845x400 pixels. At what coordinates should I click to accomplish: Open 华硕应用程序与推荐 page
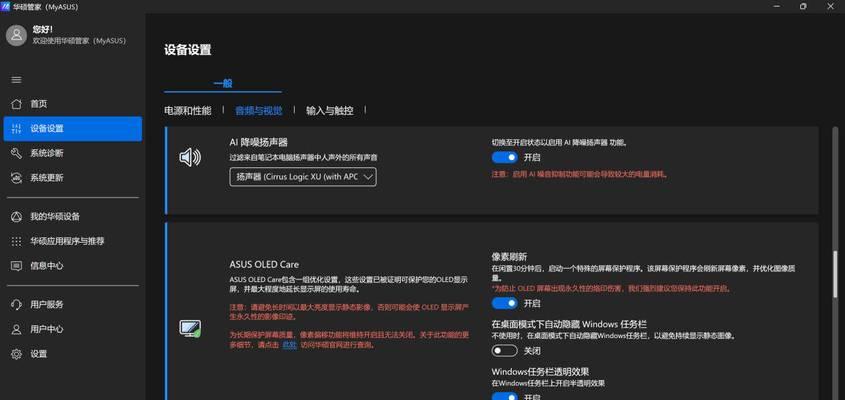tap(73, 242)
